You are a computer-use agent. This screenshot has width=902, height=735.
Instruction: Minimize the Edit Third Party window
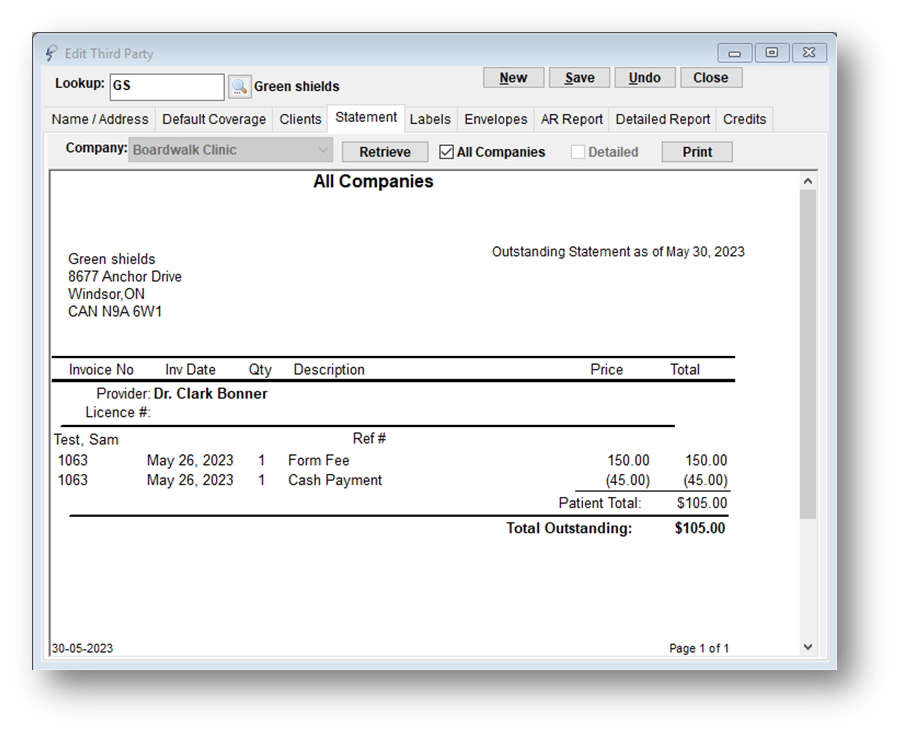tap(735, 53)
